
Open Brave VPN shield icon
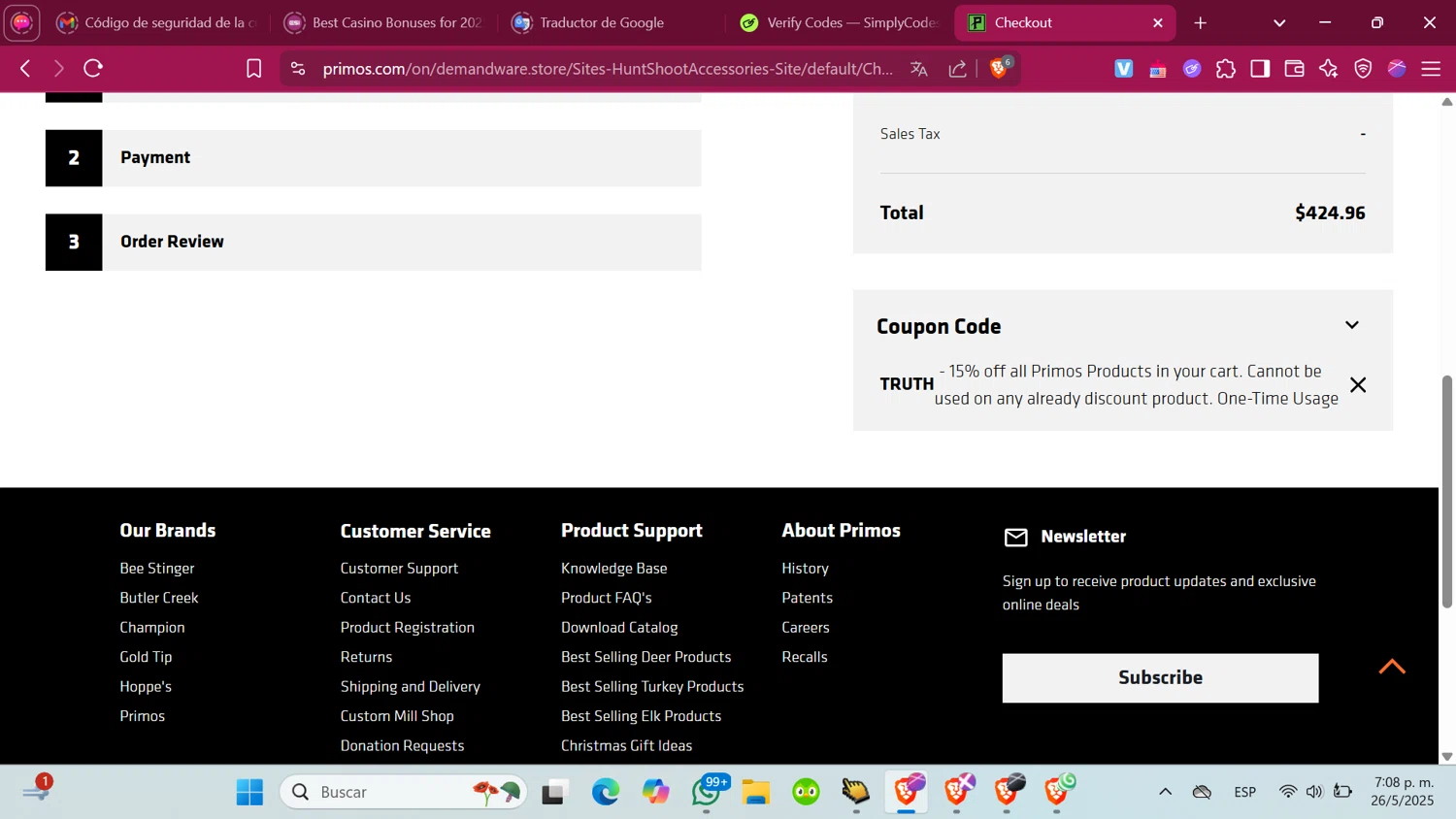pos(1363,68)
